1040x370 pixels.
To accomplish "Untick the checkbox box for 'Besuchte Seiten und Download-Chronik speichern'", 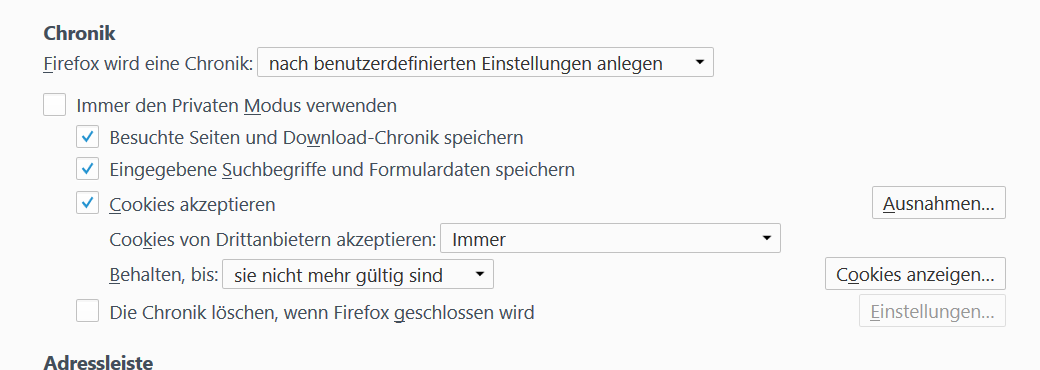I will point(88,137).
